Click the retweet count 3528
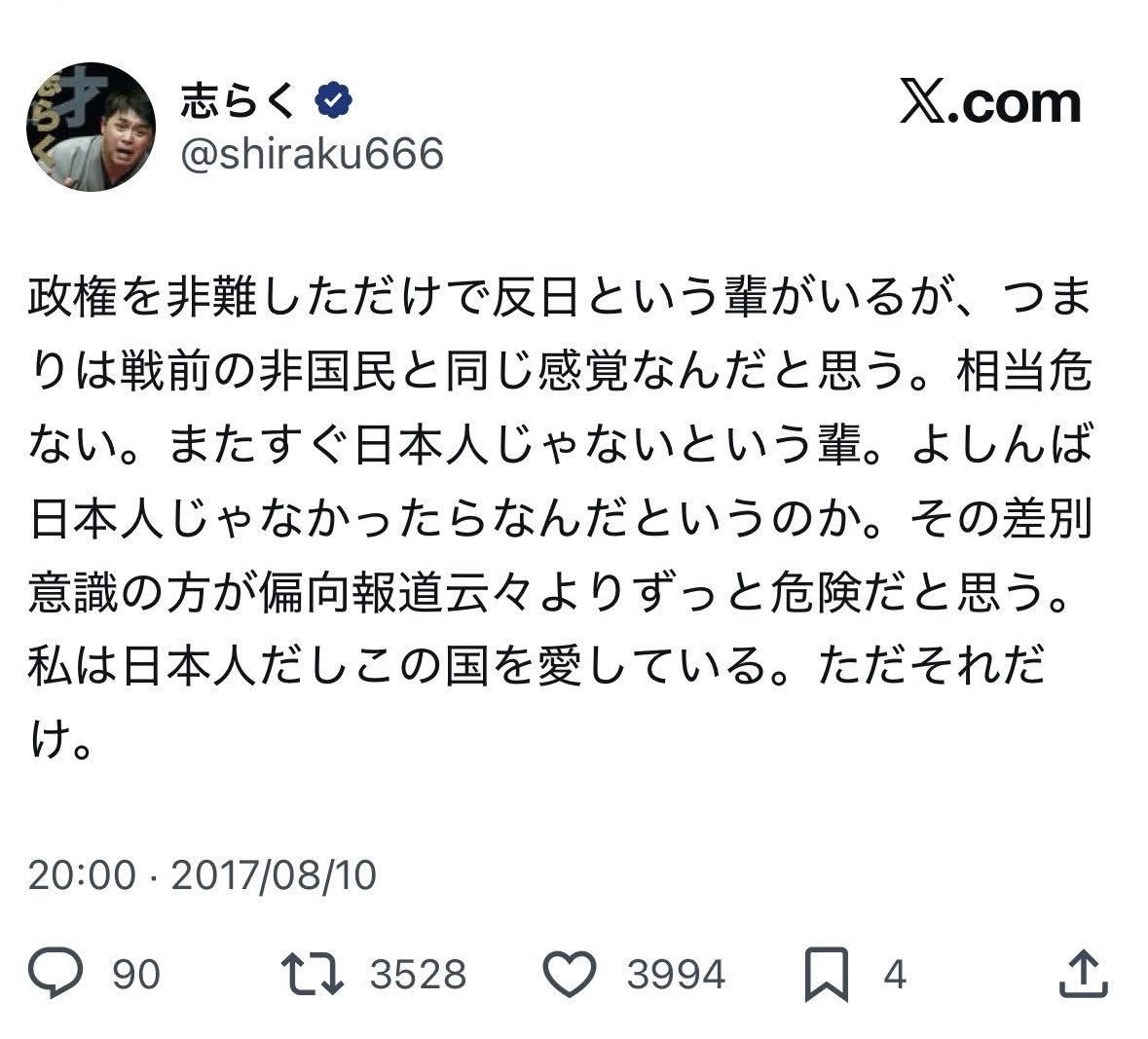 pyautogui.click(x=418, y=975)
